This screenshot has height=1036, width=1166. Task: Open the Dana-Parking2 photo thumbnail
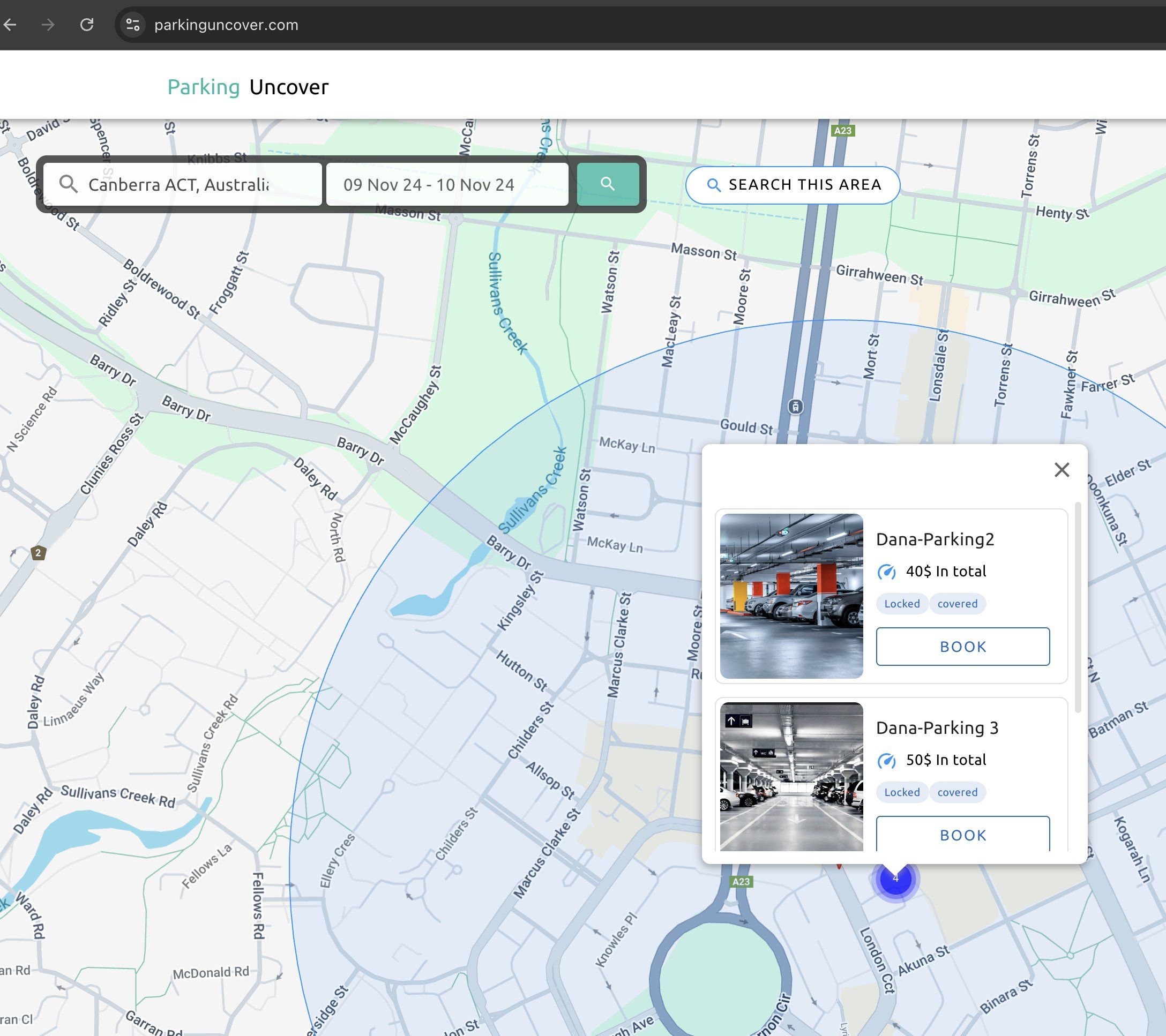pos(791,596)
